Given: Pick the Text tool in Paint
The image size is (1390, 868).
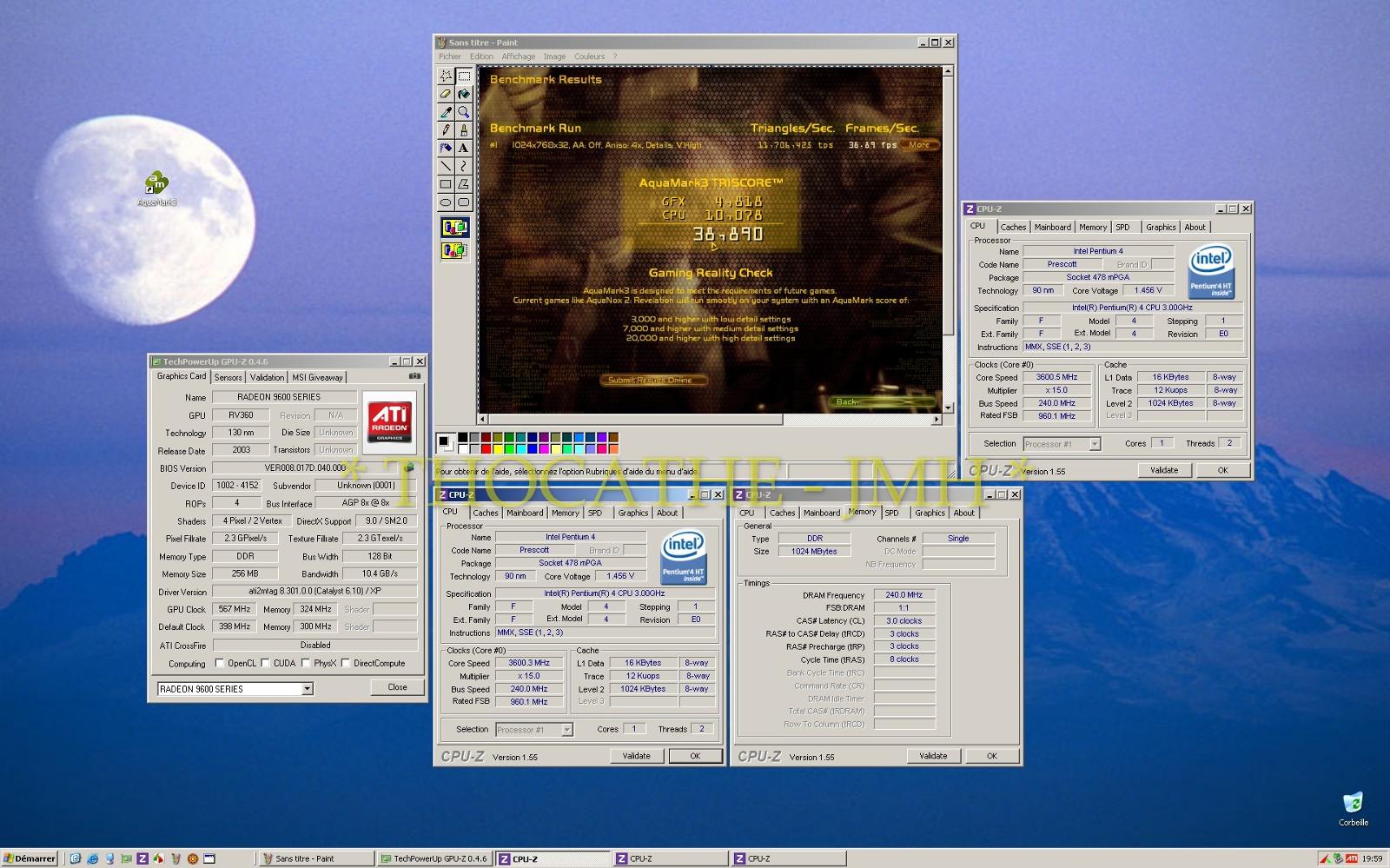Looking at the screenshot, I should click(464, 148).
